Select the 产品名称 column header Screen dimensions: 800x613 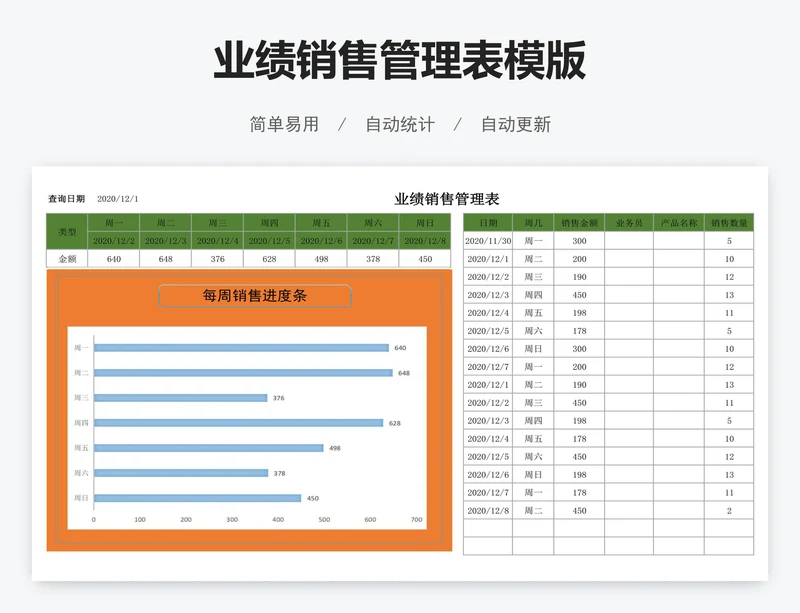[x=679, y=223]
